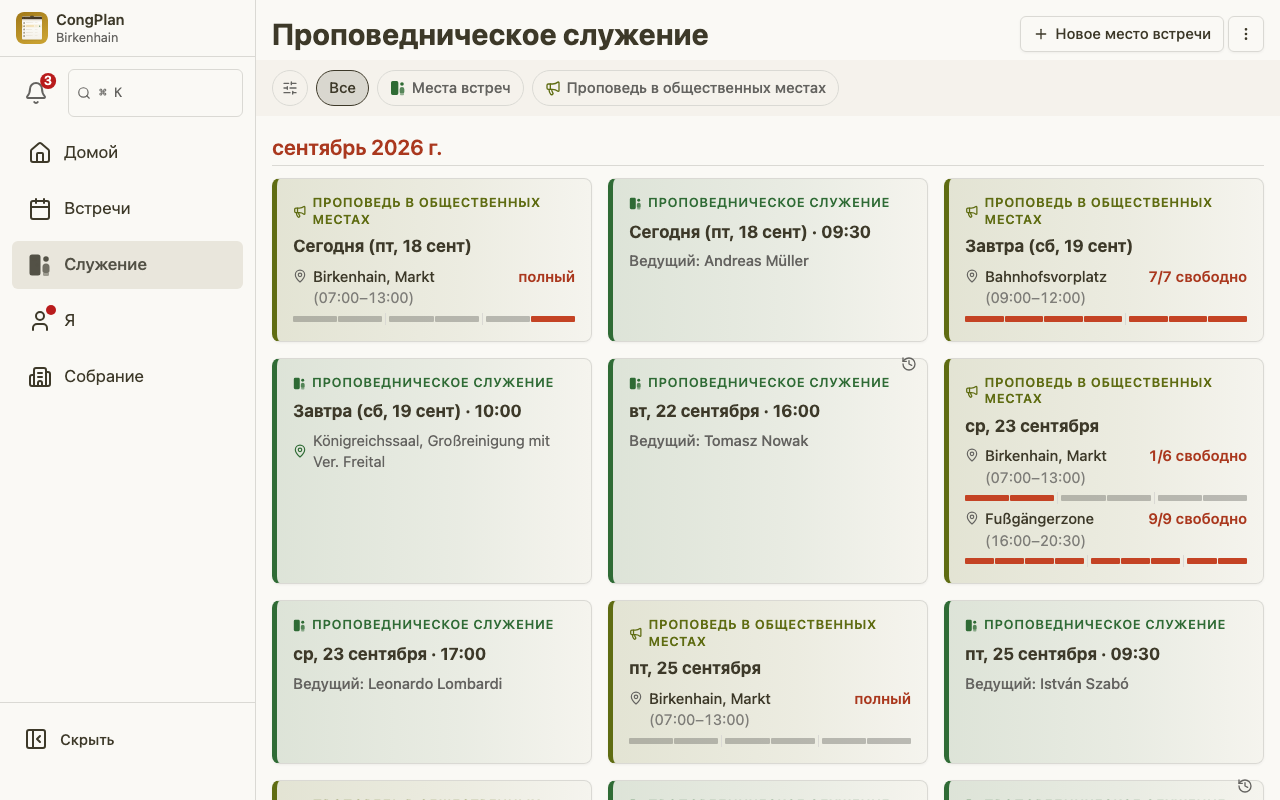Screen dimensions: 1280x800
Task: Click Ведущий: Leonardo Lombardi text
Action: click(397, 684)
